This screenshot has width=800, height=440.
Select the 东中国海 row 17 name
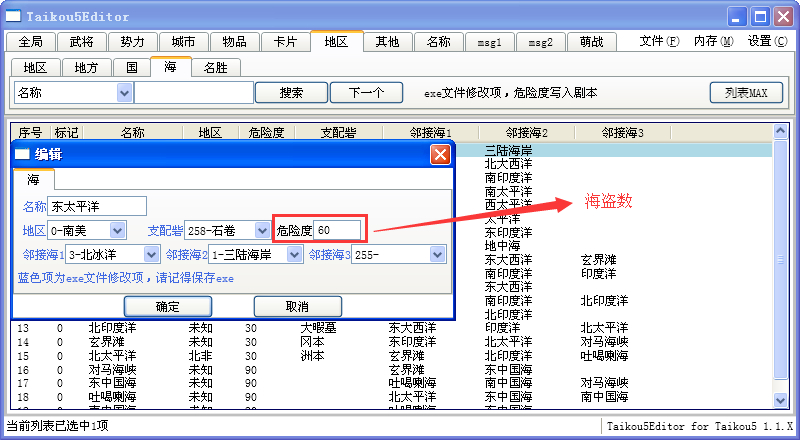(112, 383)
